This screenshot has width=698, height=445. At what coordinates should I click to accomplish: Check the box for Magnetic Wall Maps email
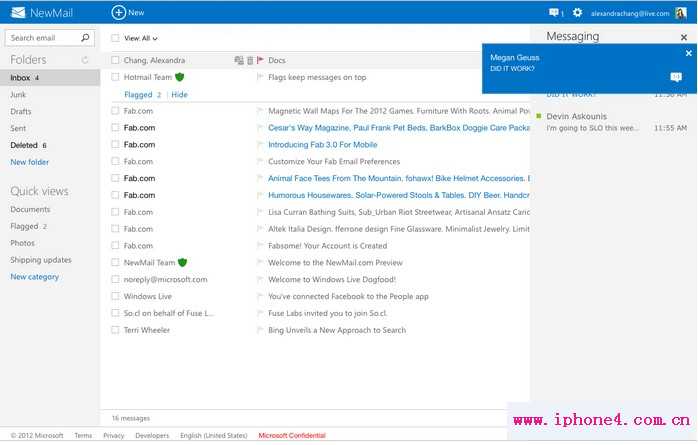pos(115,111)
